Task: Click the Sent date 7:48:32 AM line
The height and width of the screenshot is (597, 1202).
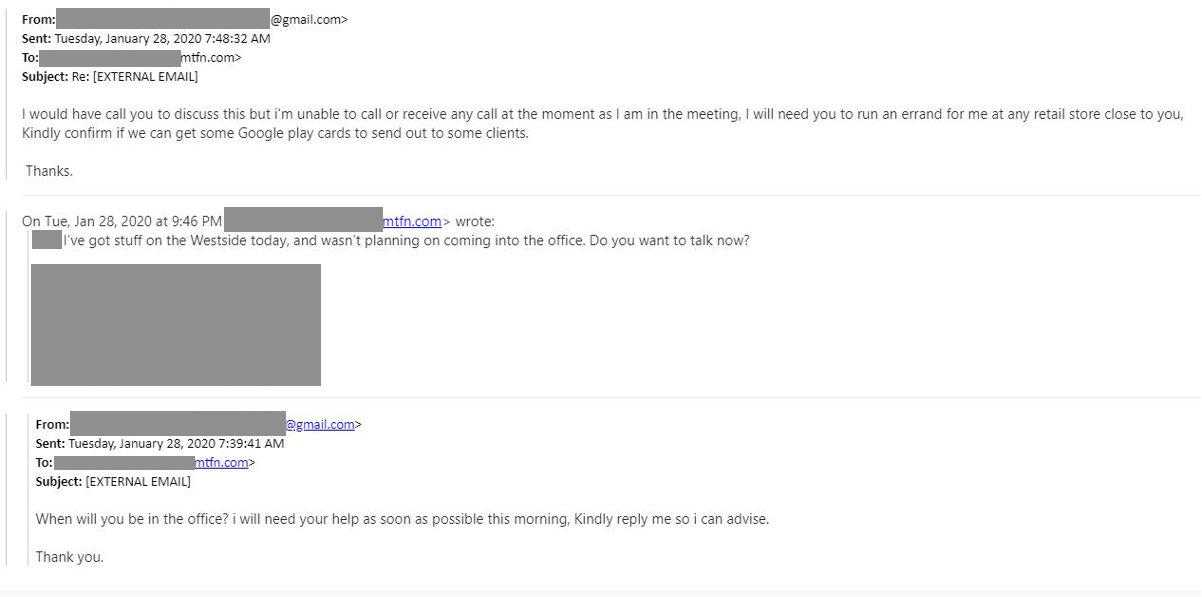Action: click(146, 38)
